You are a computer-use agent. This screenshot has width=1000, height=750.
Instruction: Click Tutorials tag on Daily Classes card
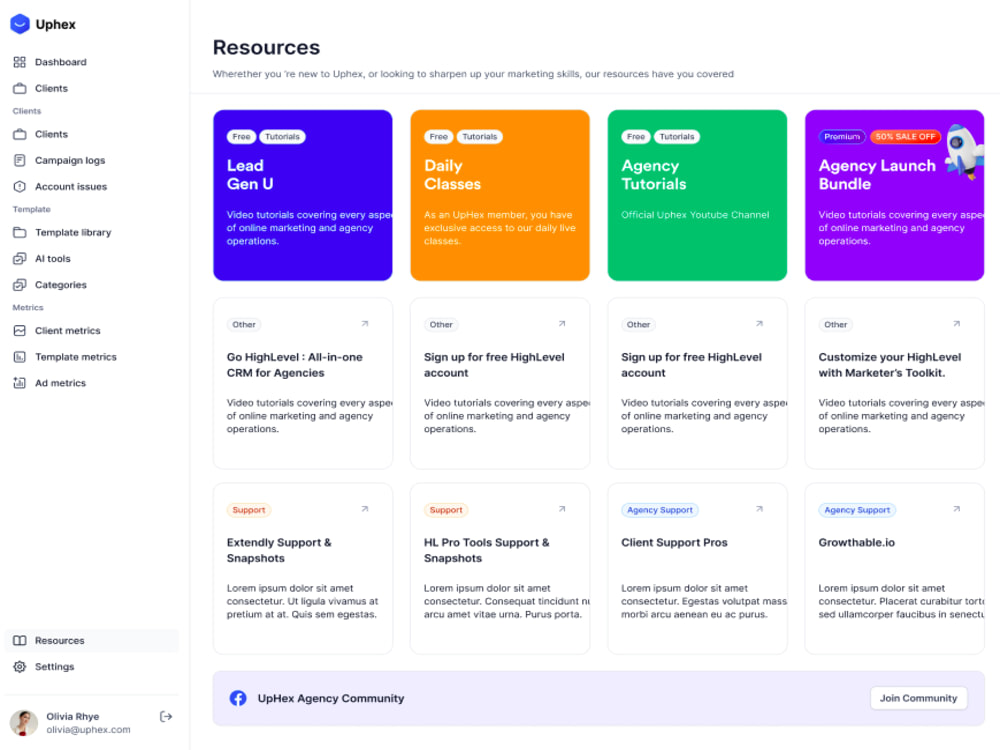point(480,136)
